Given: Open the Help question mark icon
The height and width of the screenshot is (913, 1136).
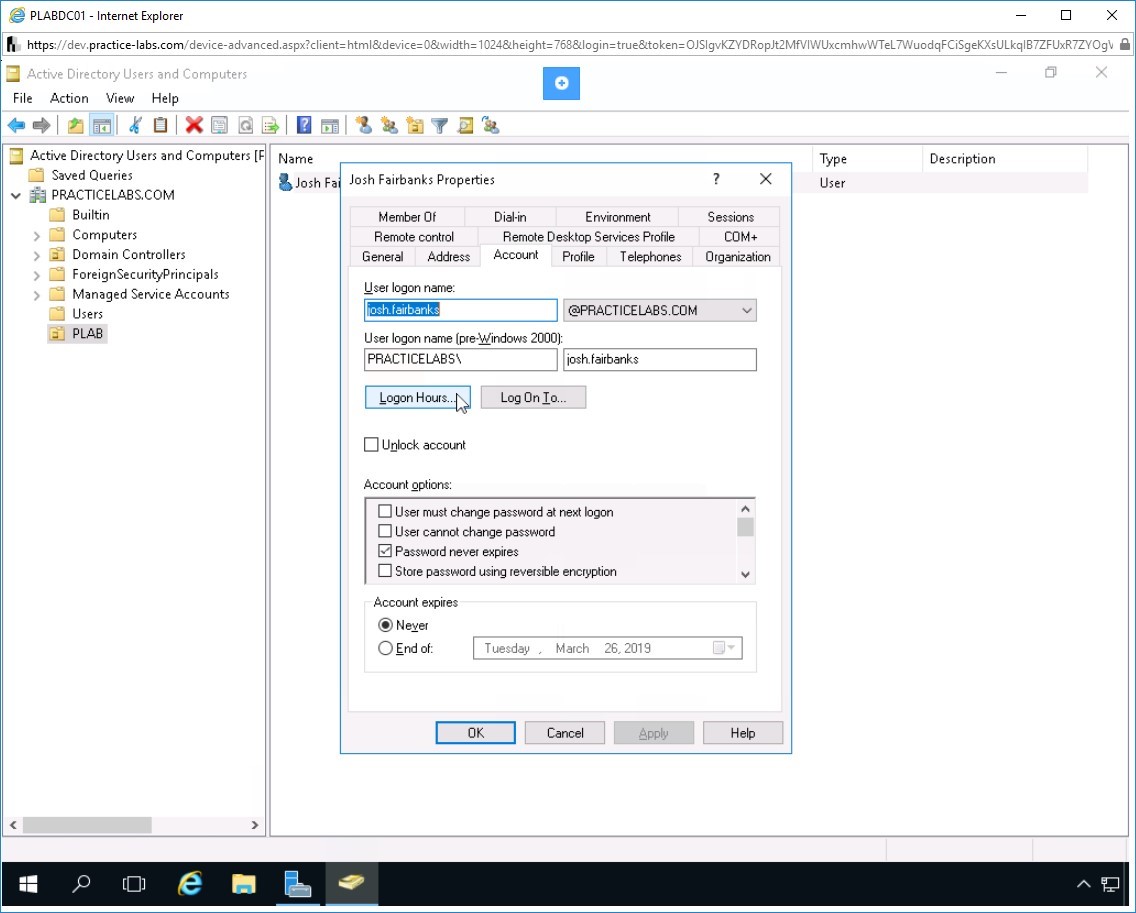Looking at the screenshot, I should 304,125.
